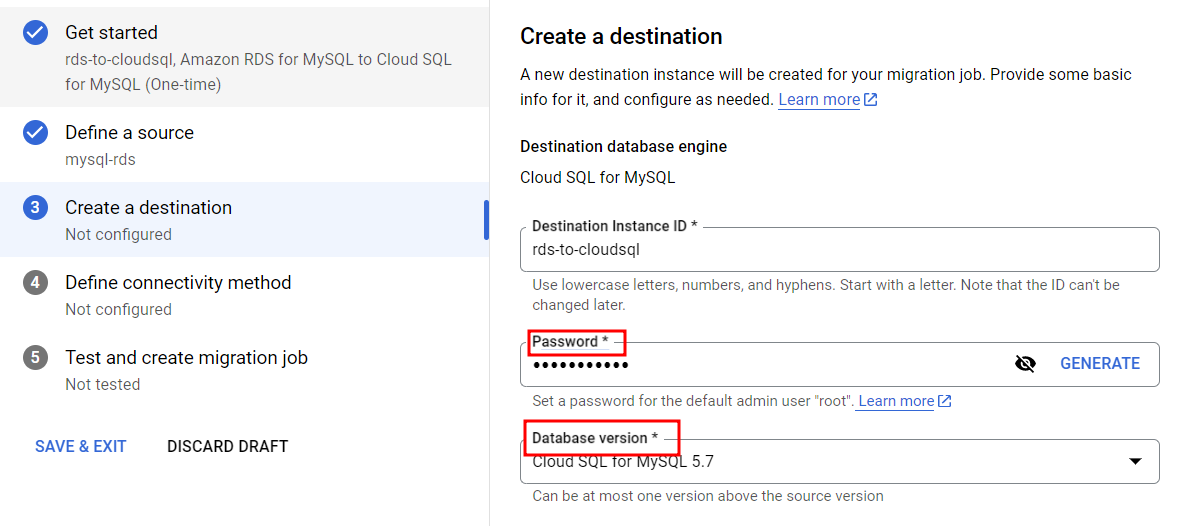Open the Get started step
Viewport: 1196px width, 526px height.
tap(244, 57)
